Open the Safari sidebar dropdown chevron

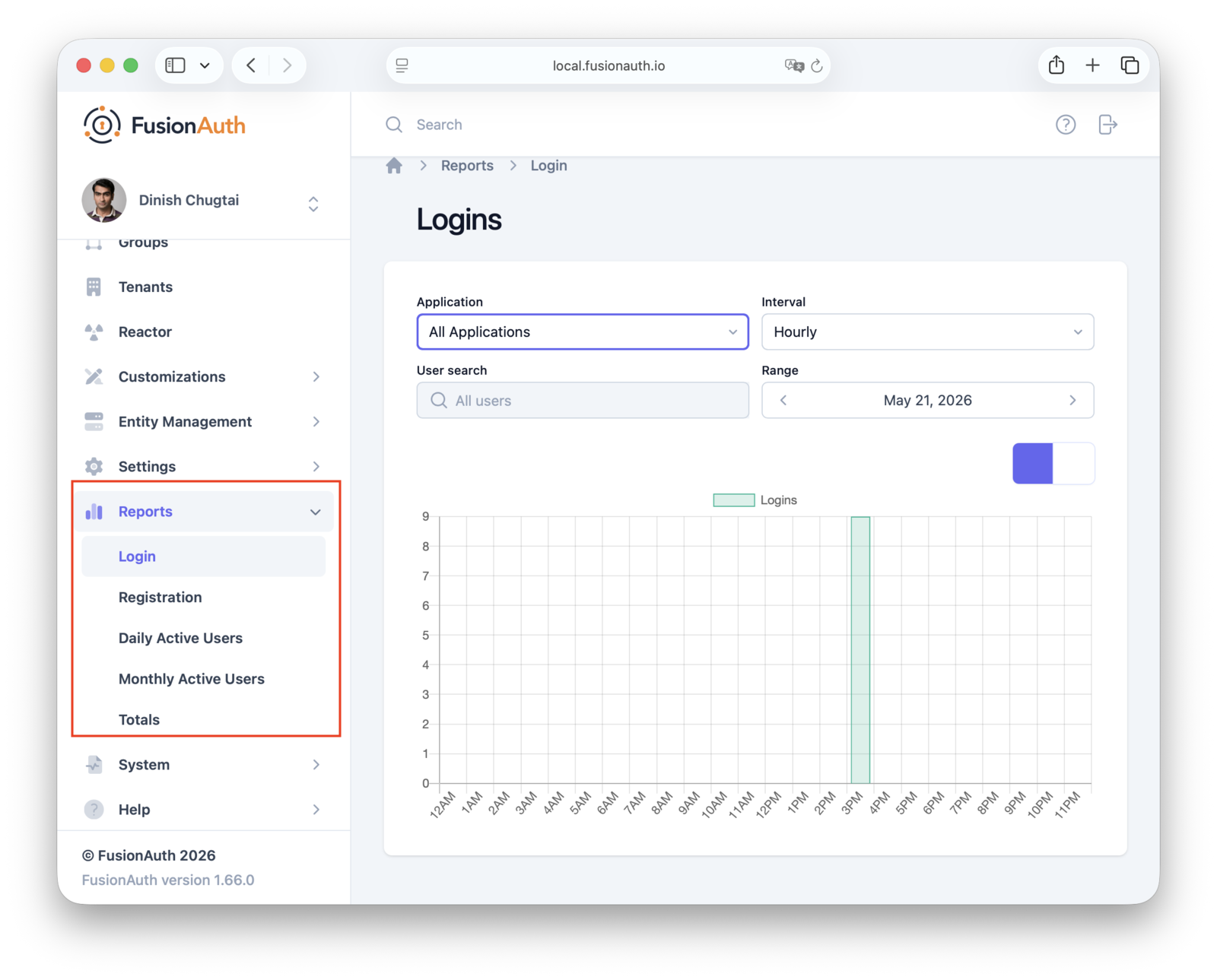[x=205, y=65]
